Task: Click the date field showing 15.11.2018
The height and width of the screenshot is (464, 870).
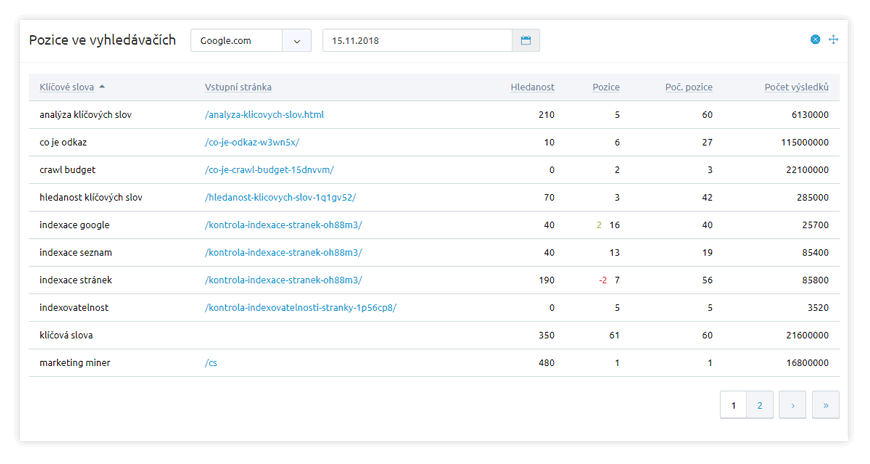Action: (x=417, y=41)
